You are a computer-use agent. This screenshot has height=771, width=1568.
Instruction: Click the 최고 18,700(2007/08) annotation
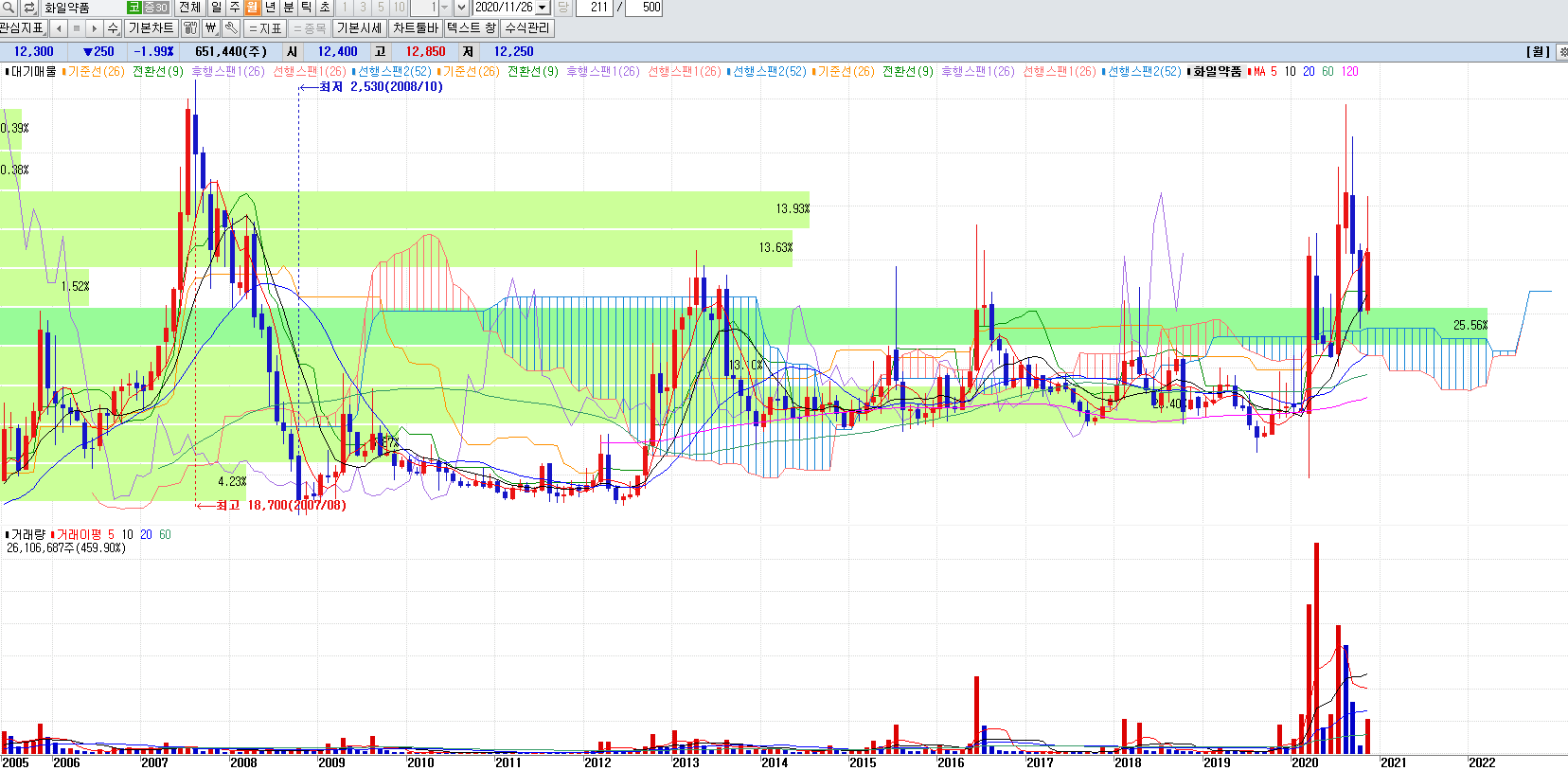coord(281,506)
